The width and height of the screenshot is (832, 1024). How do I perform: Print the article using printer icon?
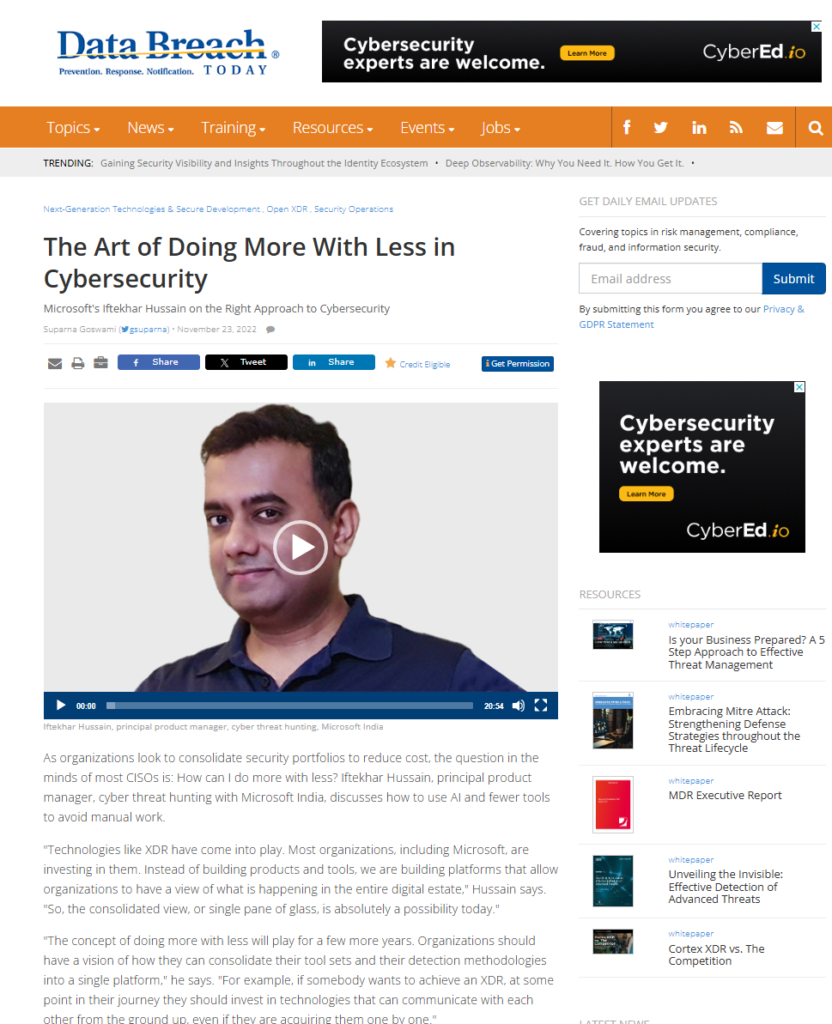pyautogui.click(x=78, y=363)
